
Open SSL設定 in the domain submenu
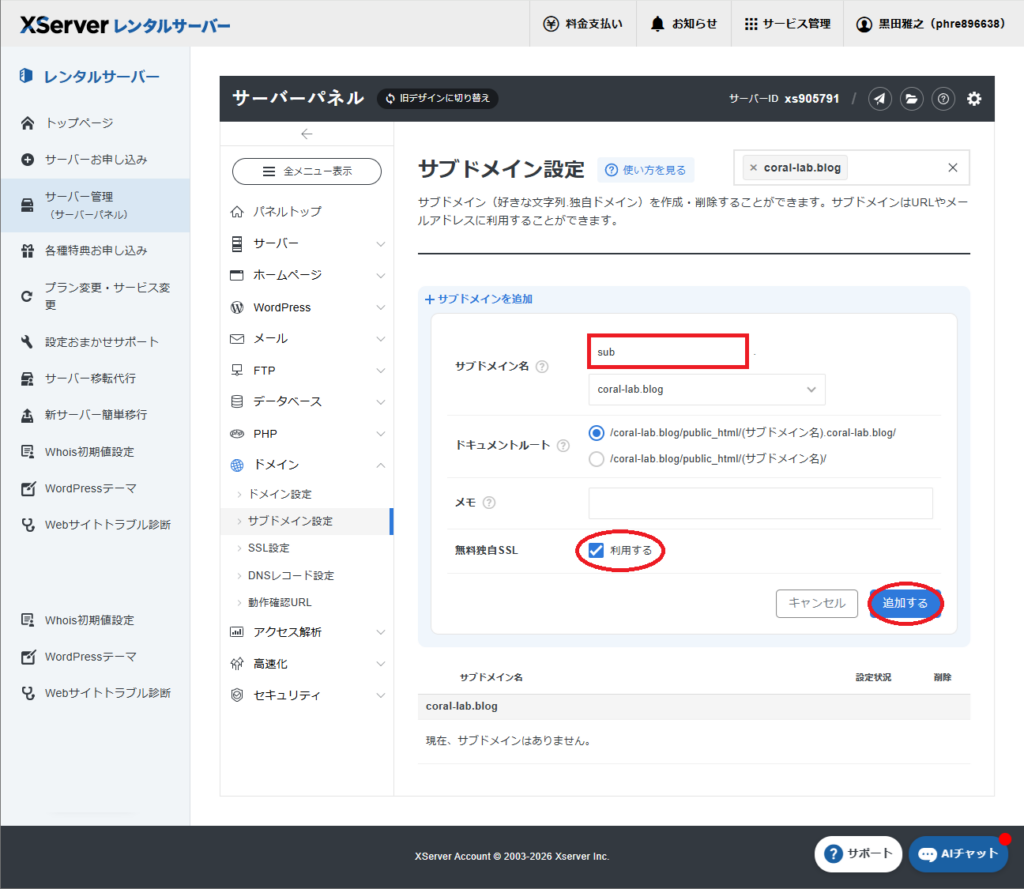pyautogui.click(x=268, y=548)
